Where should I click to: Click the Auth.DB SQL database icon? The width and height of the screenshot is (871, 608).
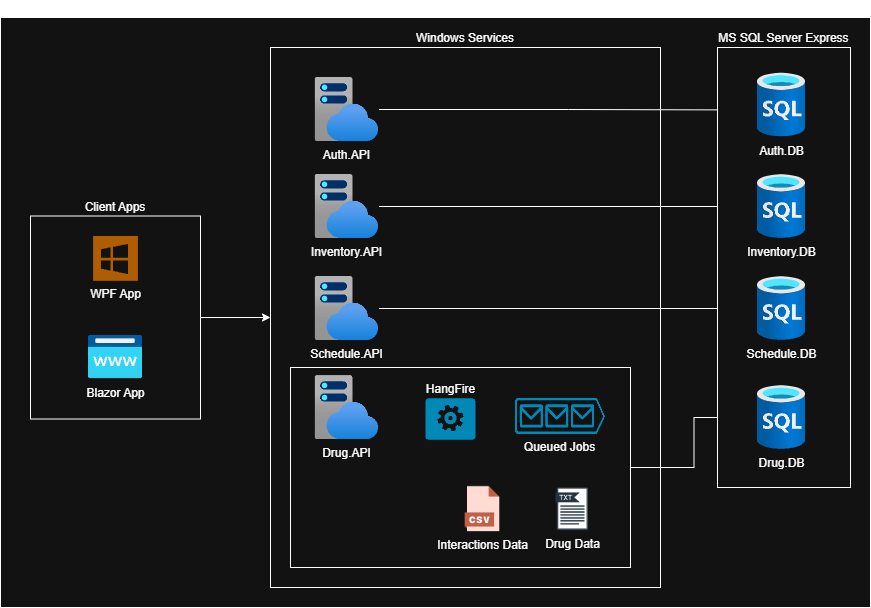[x=781, y=105]
